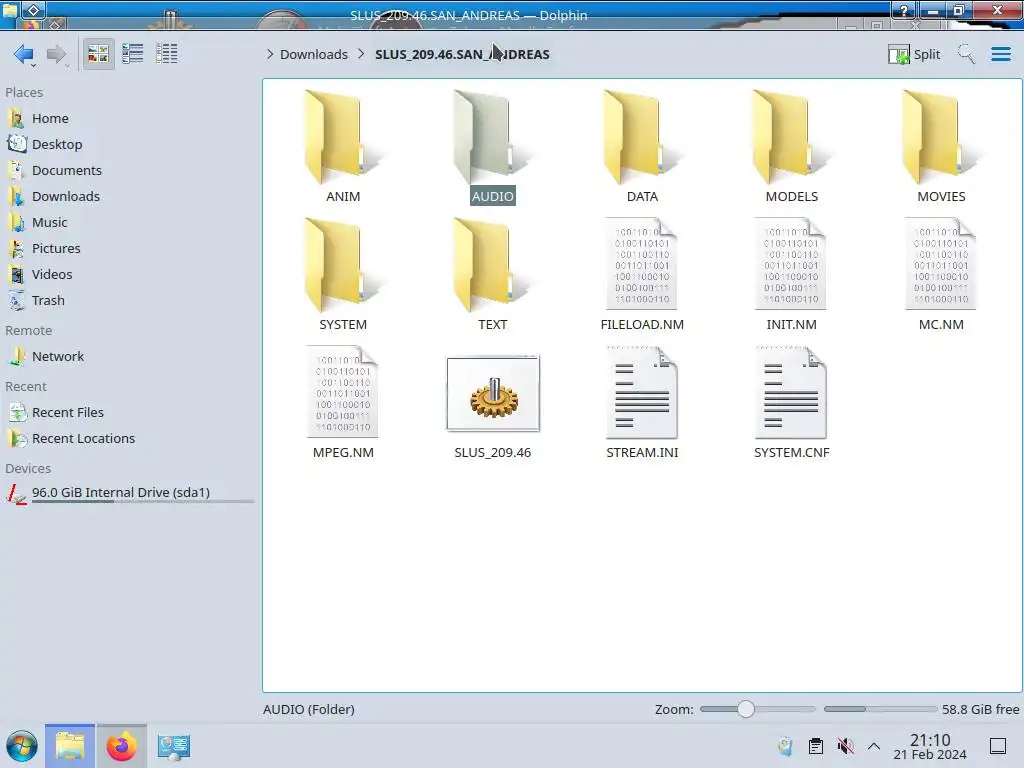
Task: Switch to Details view mode
Action: pos(167,54)
